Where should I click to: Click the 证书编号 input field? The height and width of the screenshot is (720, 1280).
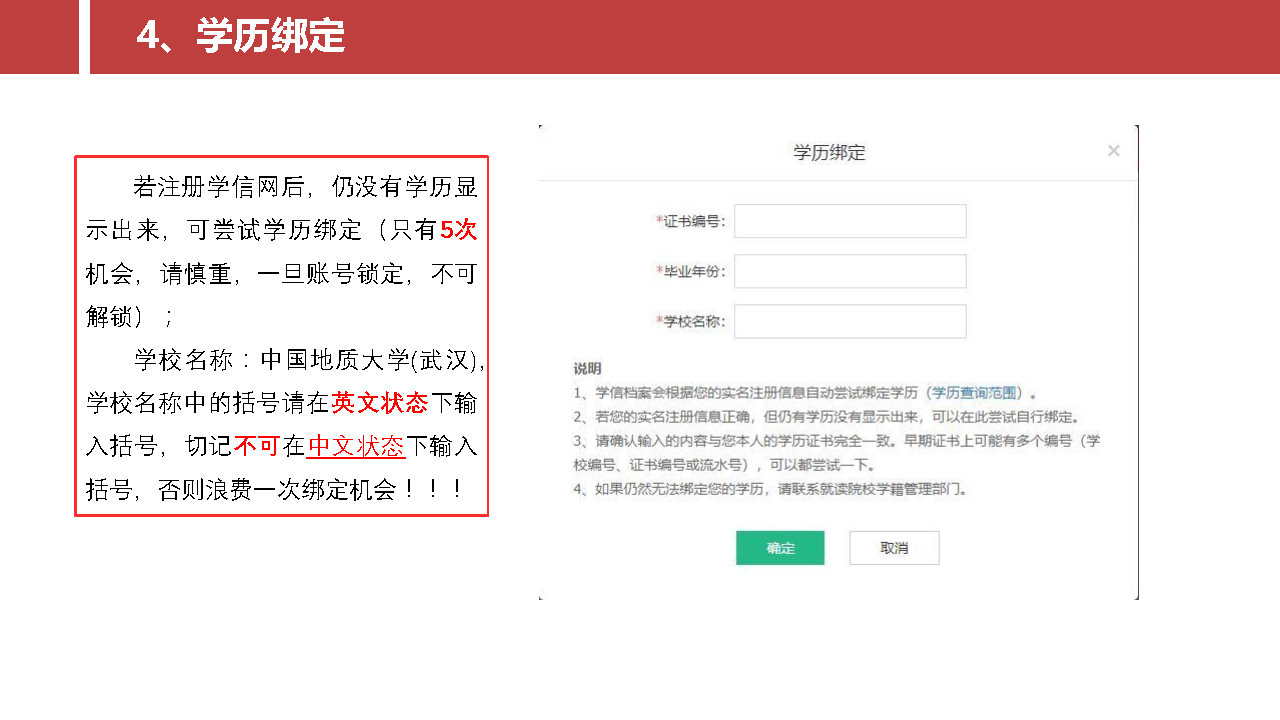click(850, 221)
